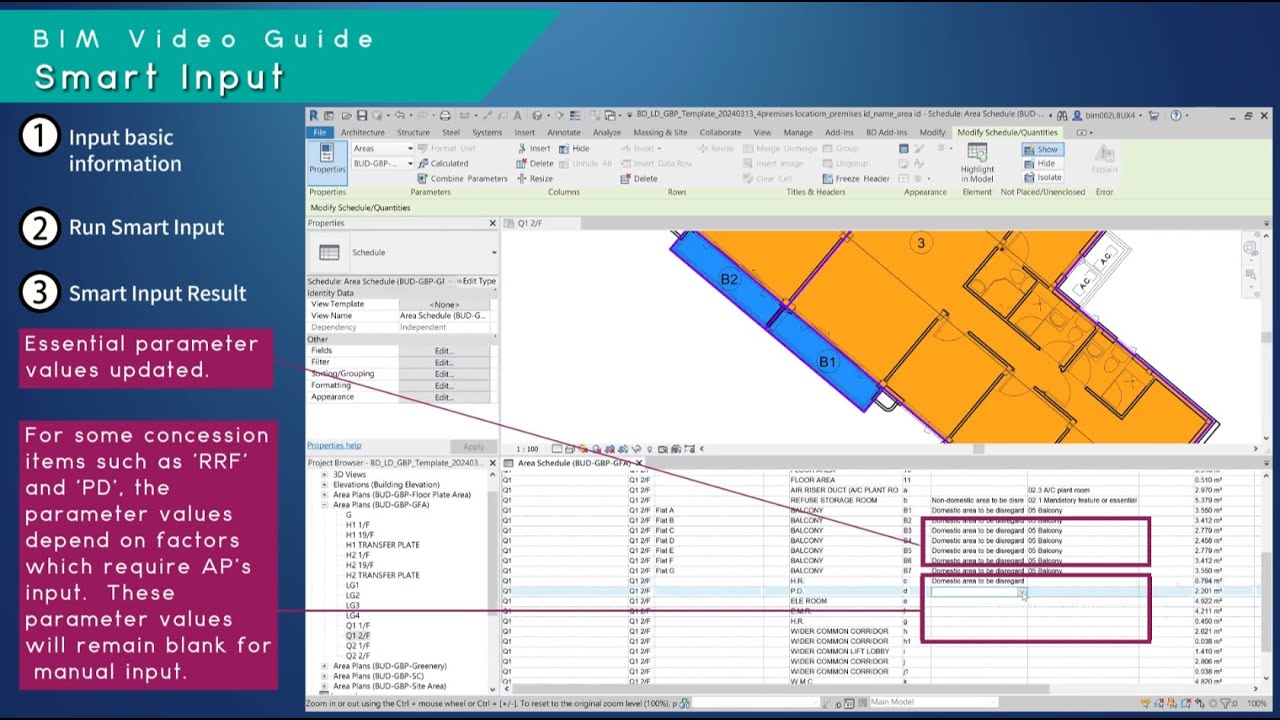This screenshot has width=1280, height=720.
Task: Switch to the Massing & Site tab
Action: pyautogui.click(x=660, y=132)
